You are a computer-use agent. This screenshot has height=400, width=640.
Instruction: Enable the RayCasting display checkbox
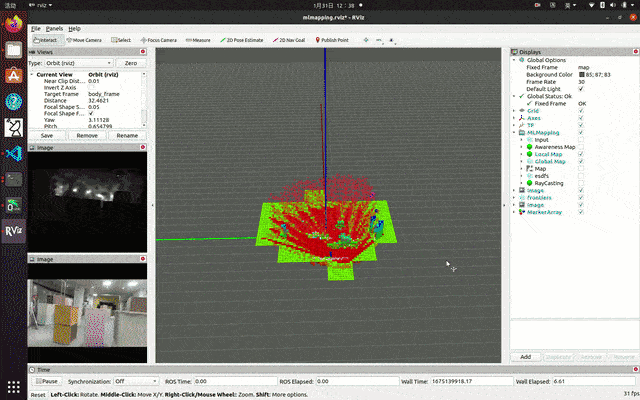(x=581, y=183)
